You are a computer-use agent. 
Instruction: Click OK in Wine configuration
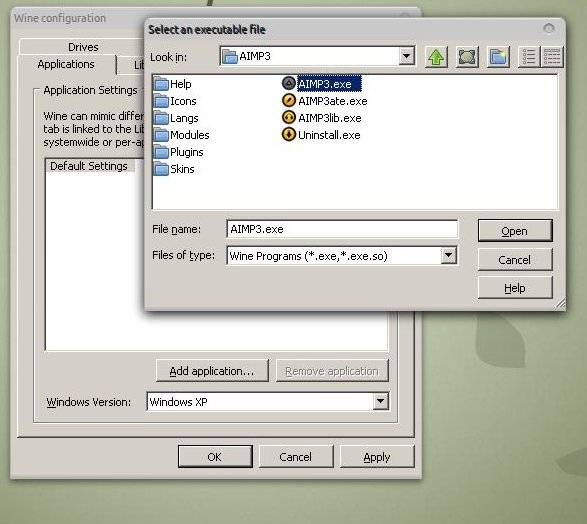[x=215, y=457]
